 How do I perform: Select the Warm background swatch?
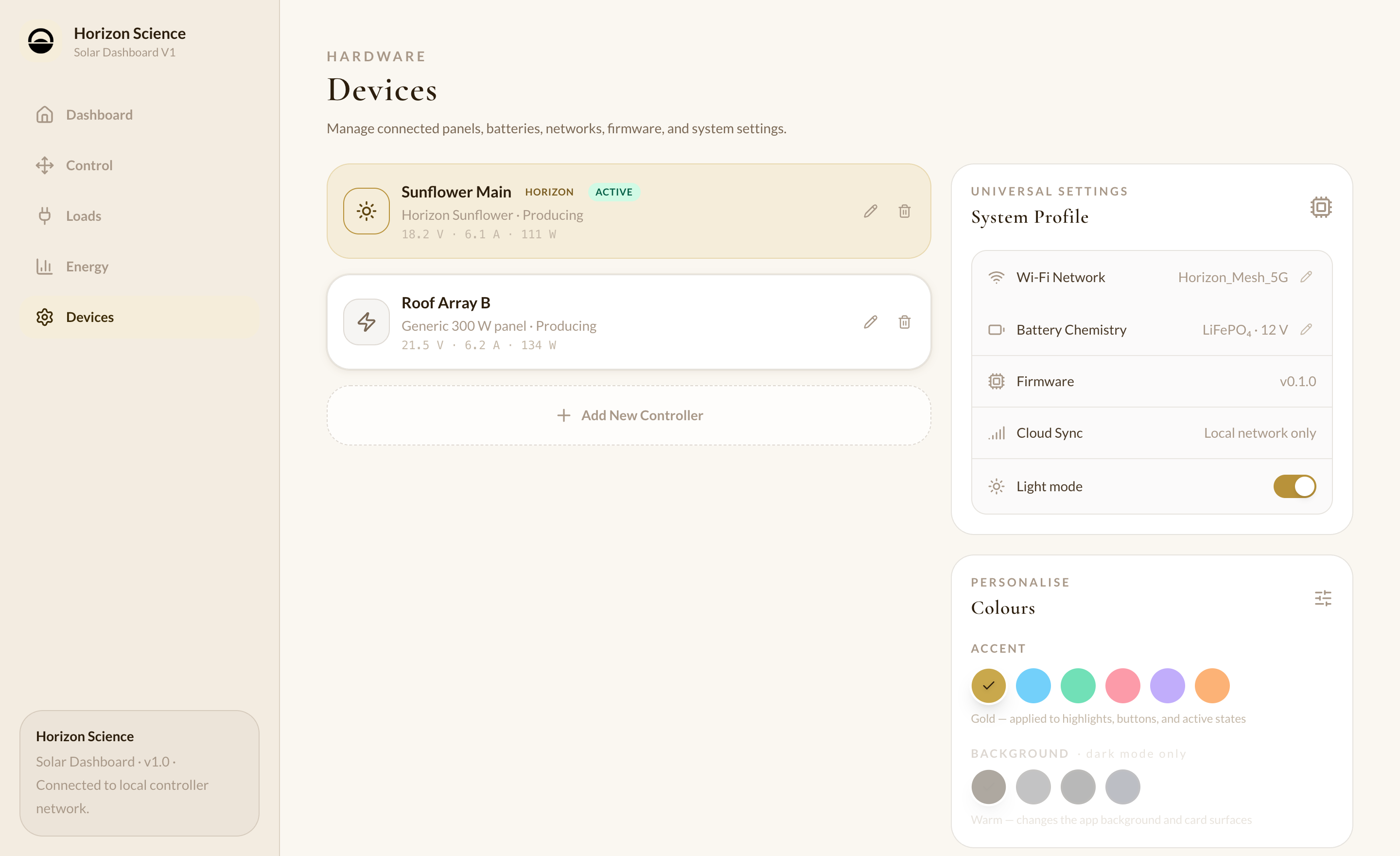pyautogui.click(x=989, y=787)
